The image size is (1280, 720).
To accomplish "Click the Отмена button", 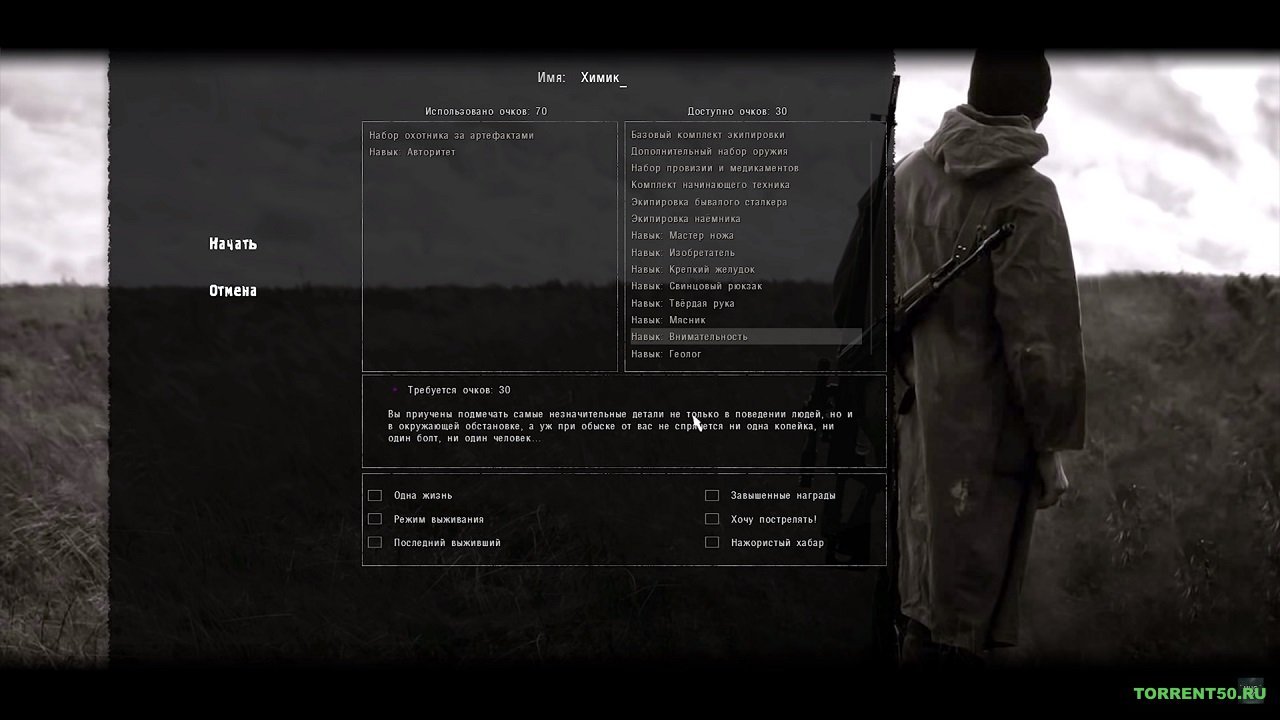I will click(x=233, y=291).
